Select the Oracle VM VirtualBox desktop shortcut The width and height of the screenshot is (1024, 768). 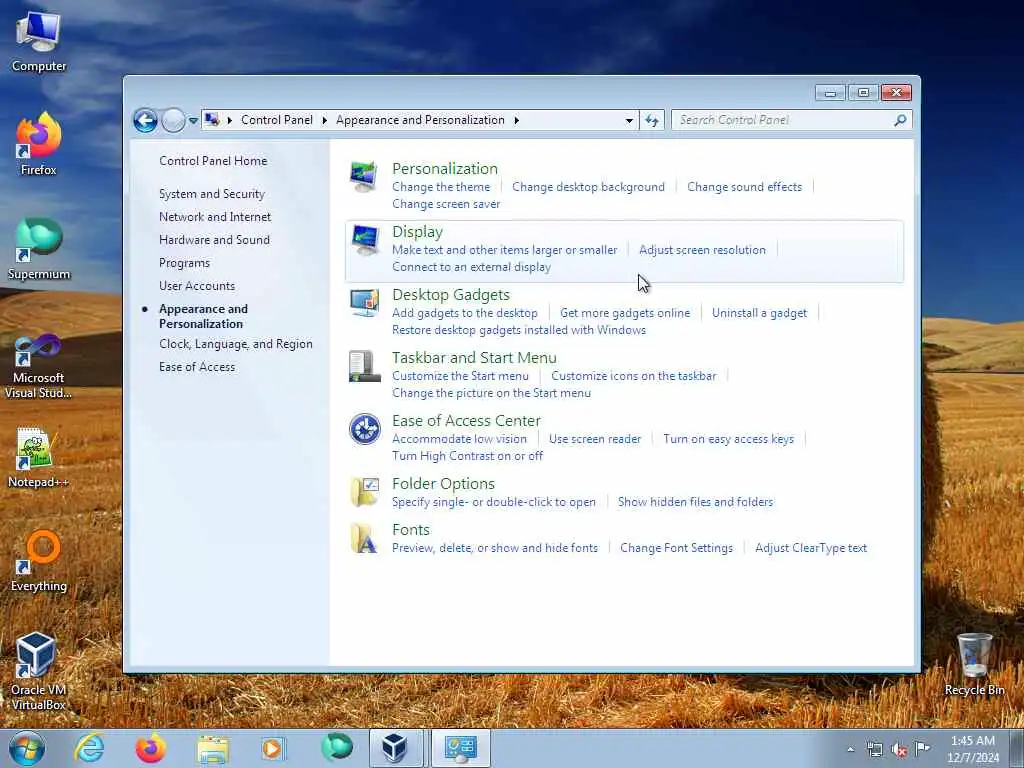pyautogui.click(x=39, y=671)
